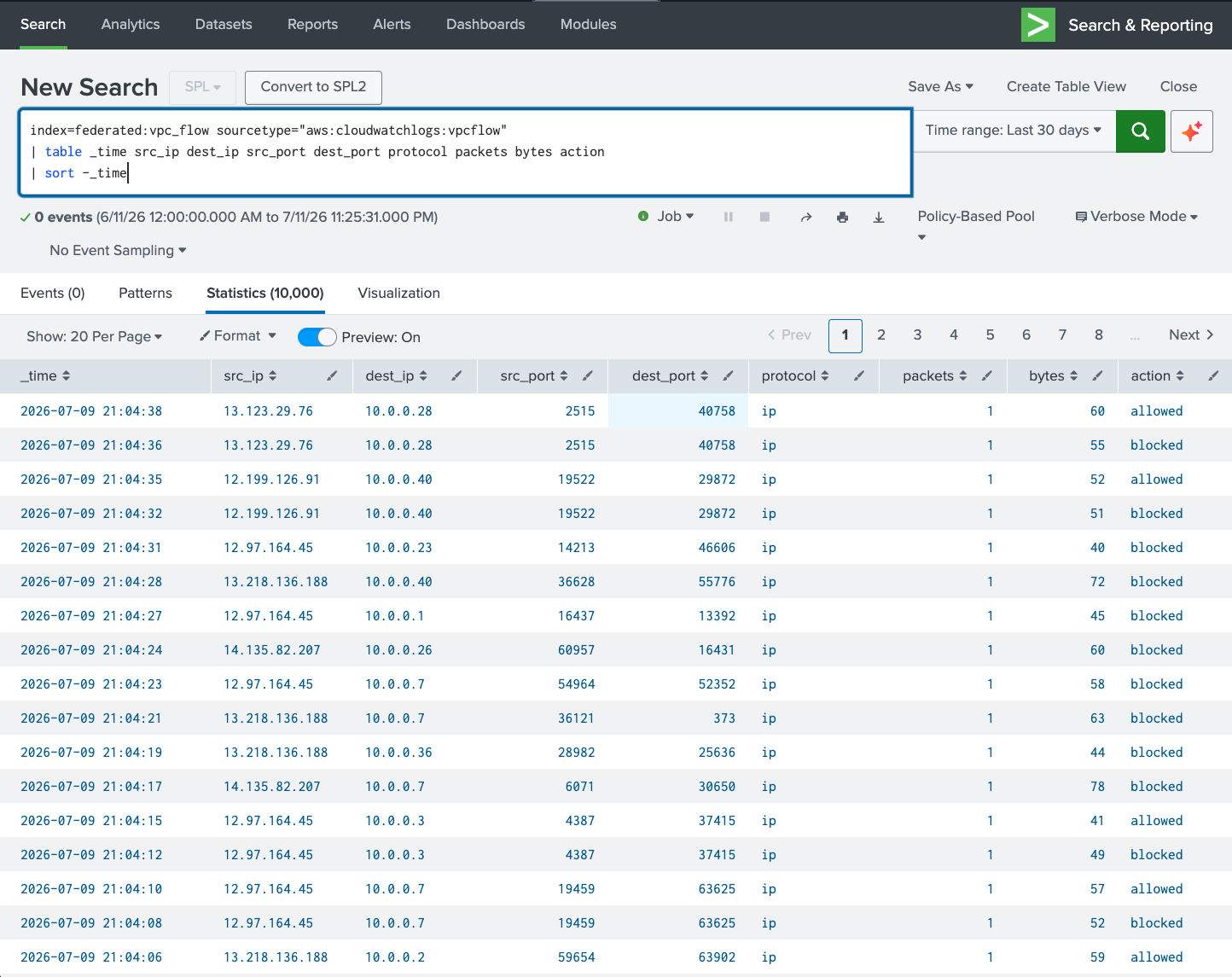Sort by action column header
This screenshot has width=1232, height=977.
click(x=1158, y=375)
